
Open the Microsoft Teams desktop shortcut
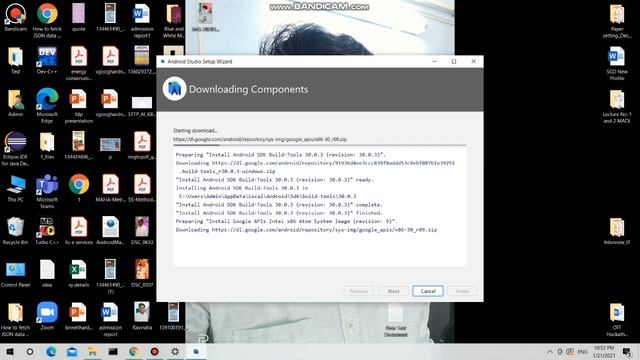47,191
